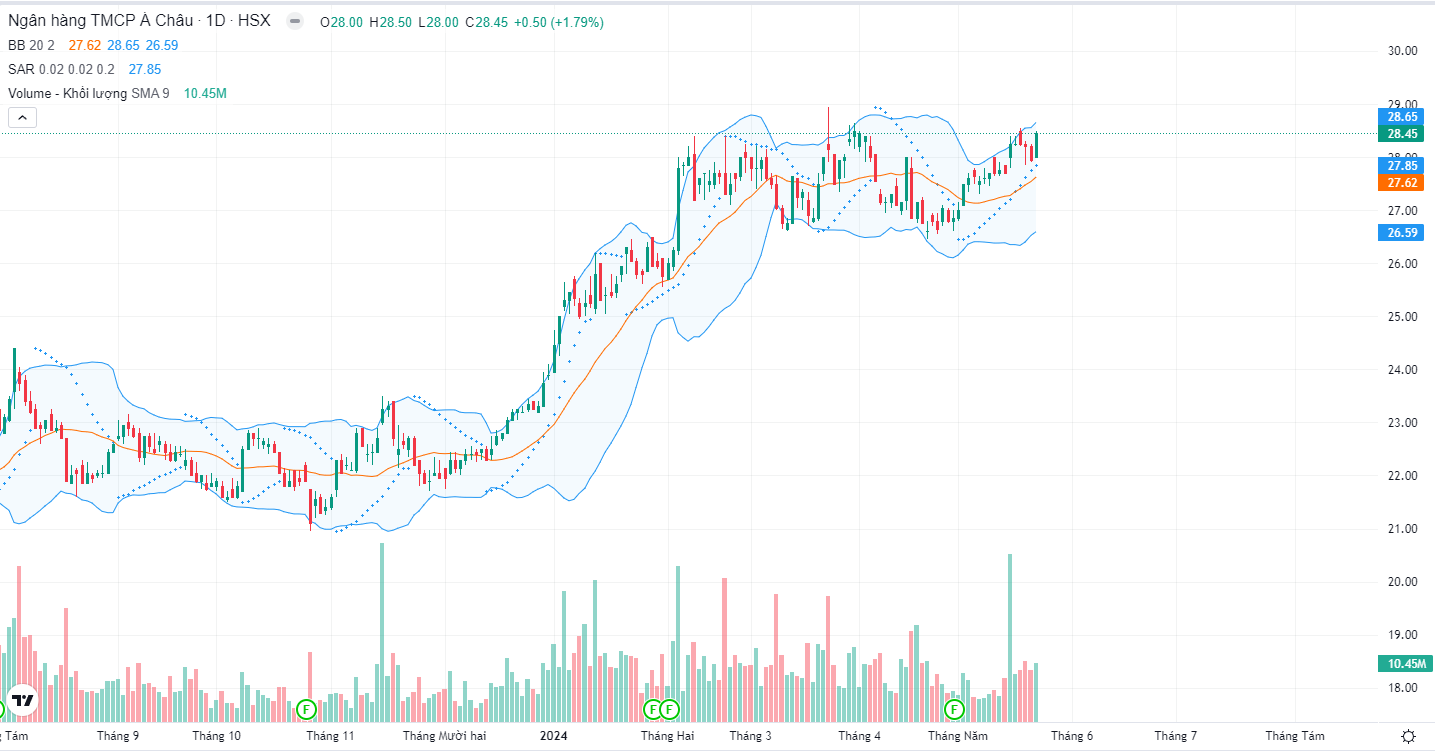
Task: Click the orange 27.62 basis price label
Action: pos(1402,182)
